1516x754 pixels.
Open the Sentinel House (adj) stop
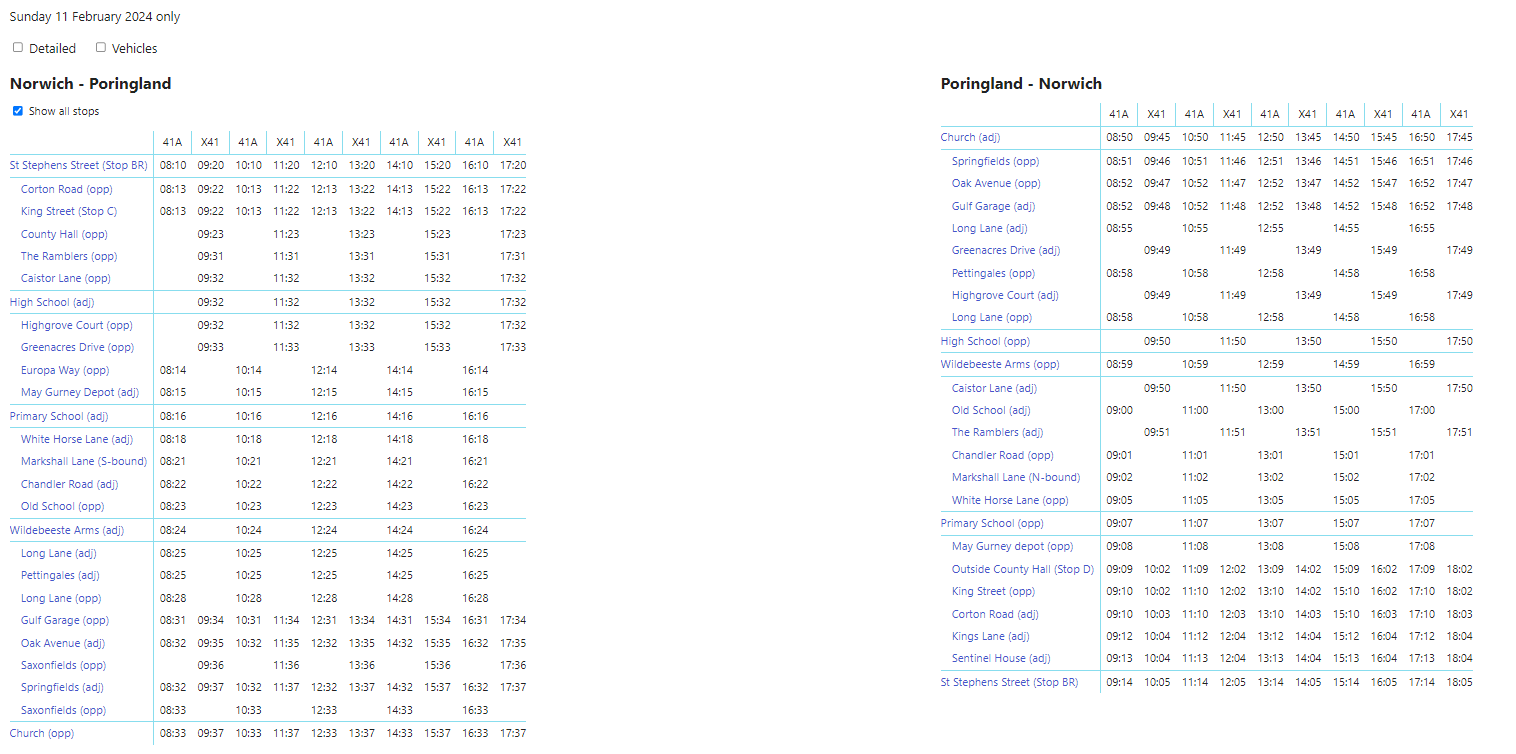(1000, 658)
